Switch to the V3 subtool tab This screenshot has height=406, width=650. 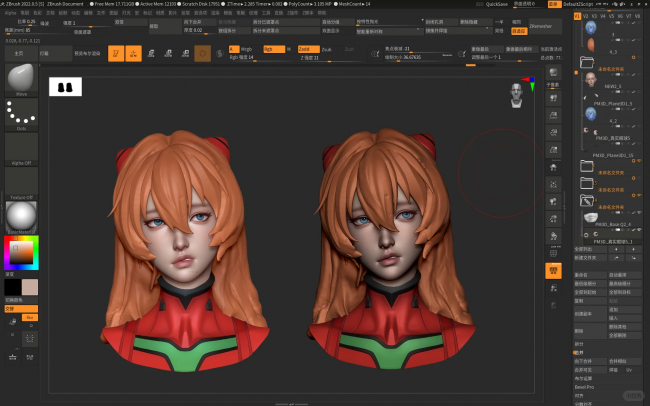coord(594,16)
